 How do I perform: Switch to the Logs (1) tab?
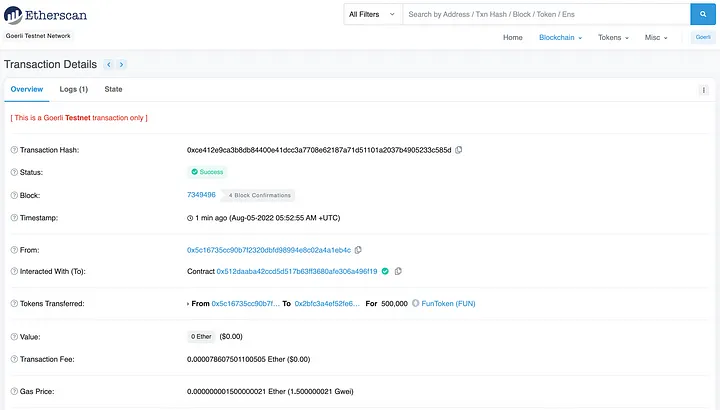tap(74, 89)
